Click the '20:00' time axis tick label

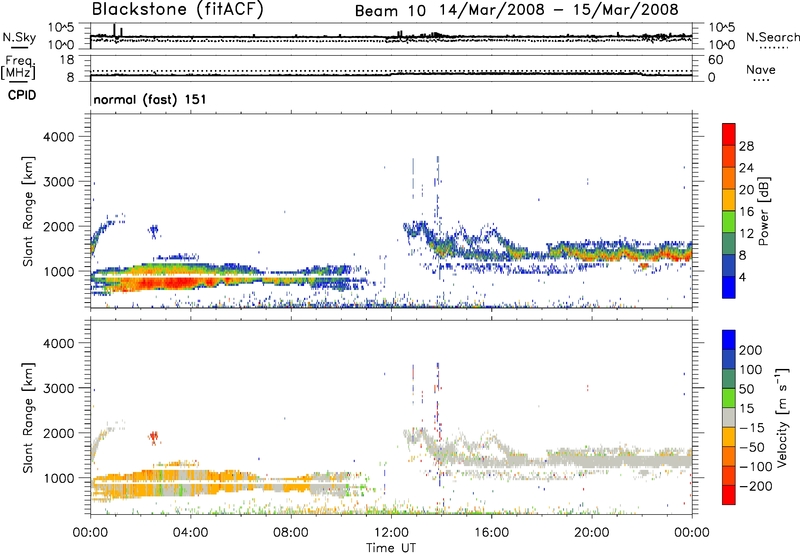click(x=592, y=533)
